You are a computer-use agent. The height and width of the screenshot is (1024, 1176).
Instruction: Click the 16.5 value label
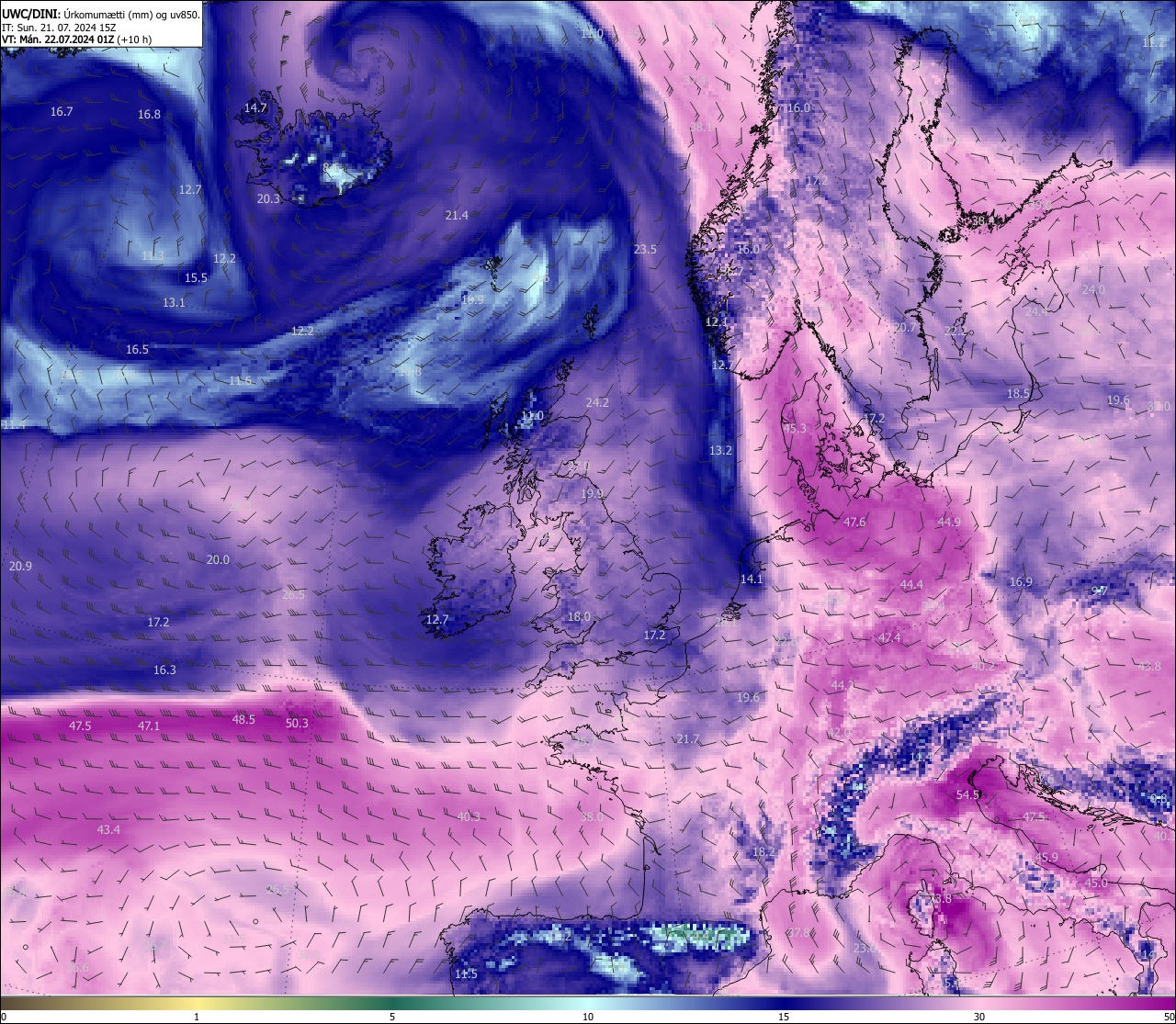coord(137,350)
